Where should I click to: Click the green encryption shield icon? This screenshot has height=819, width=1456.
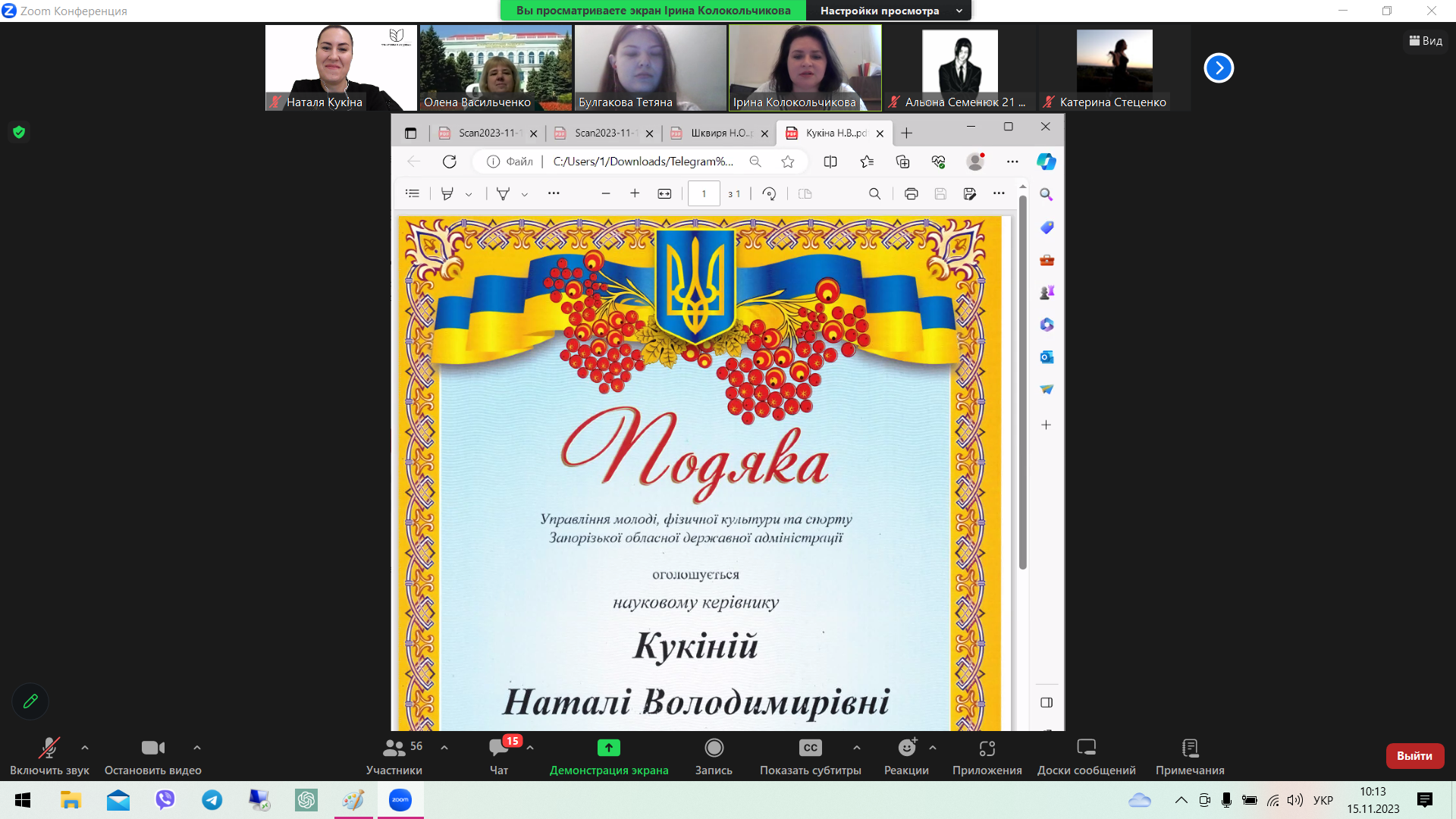(19, 132)
